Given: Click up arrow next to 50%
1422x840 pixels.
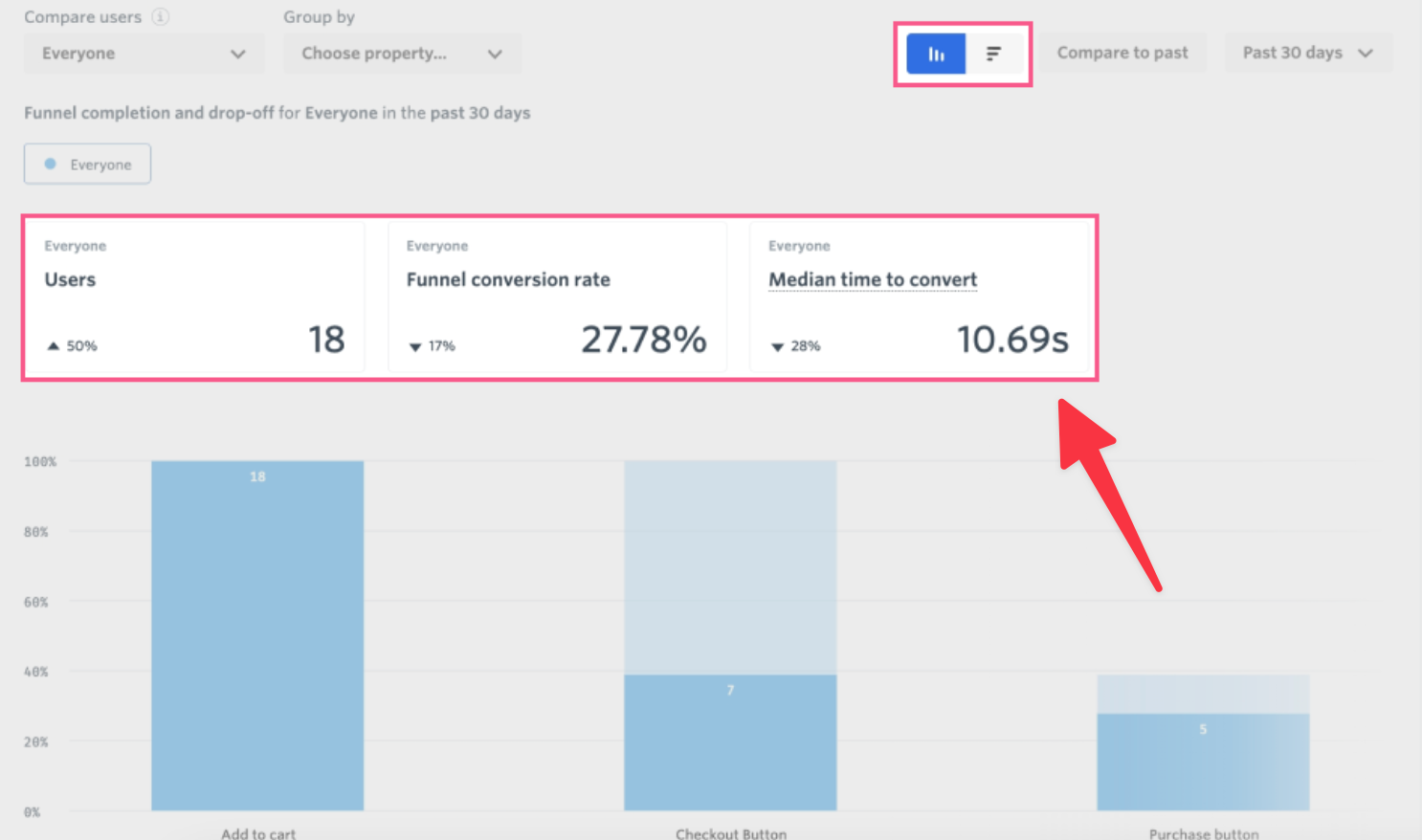Looking at the screenshot, I should [x=54, y=345].
